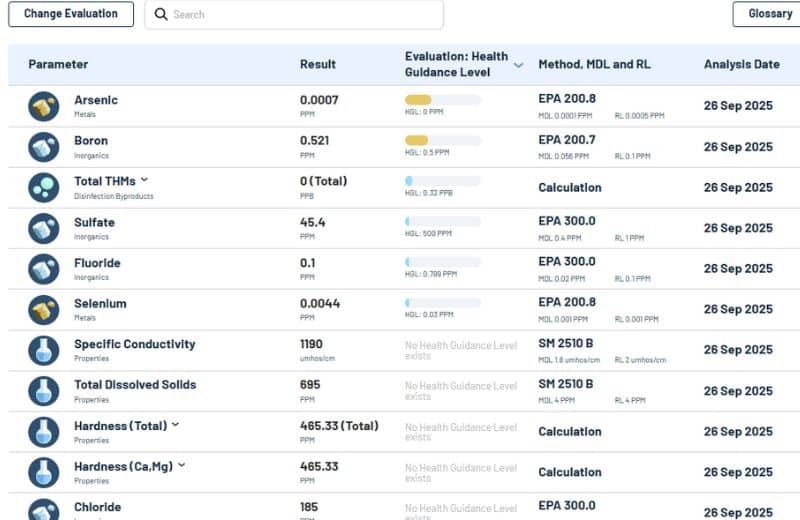
Task: Click the Boron health guidance level bar
Action: click(442, 140)
